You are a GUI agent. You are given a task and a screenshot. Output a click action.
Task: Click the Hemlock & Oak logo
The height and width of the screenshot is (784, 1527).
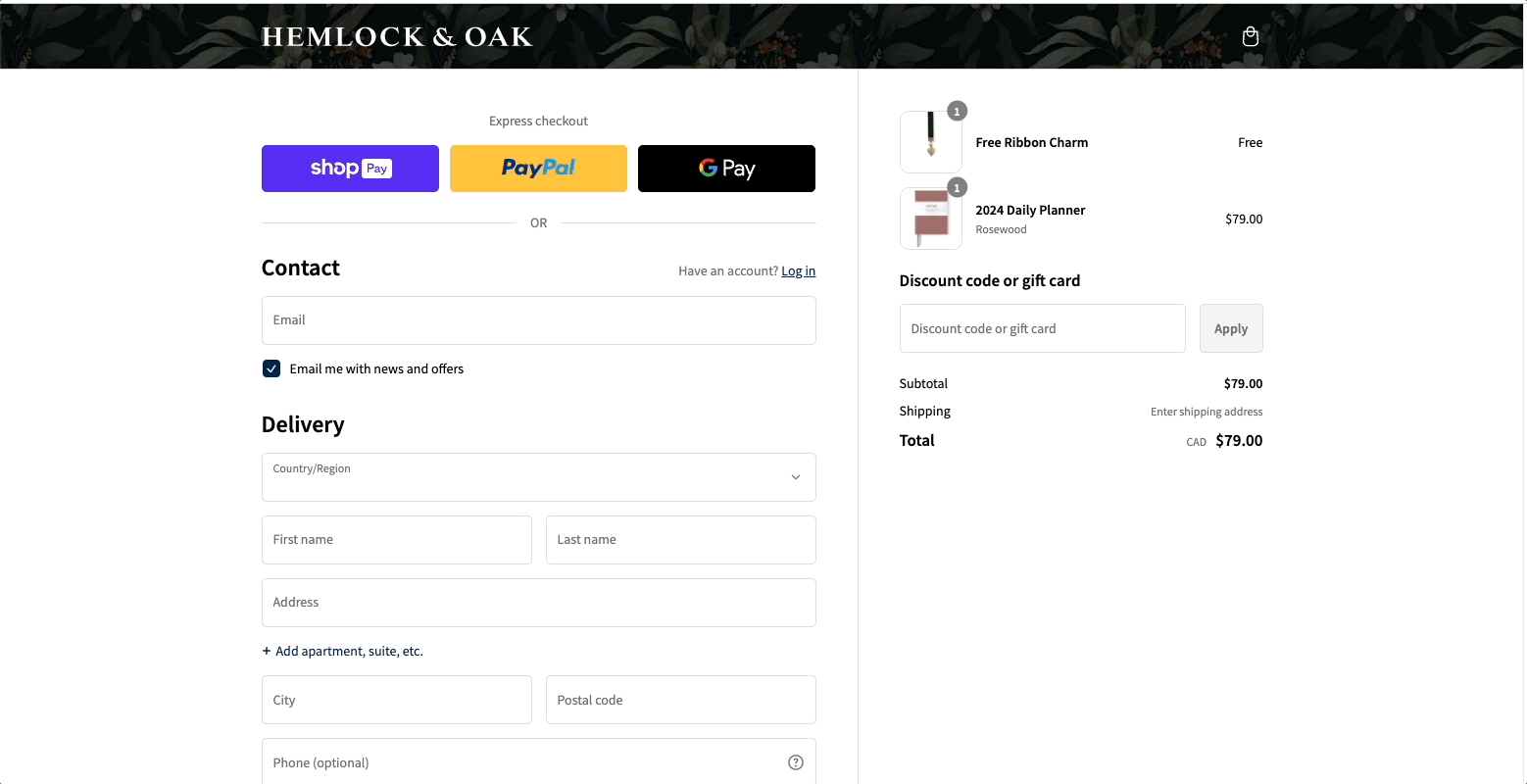tap(397, 36)
